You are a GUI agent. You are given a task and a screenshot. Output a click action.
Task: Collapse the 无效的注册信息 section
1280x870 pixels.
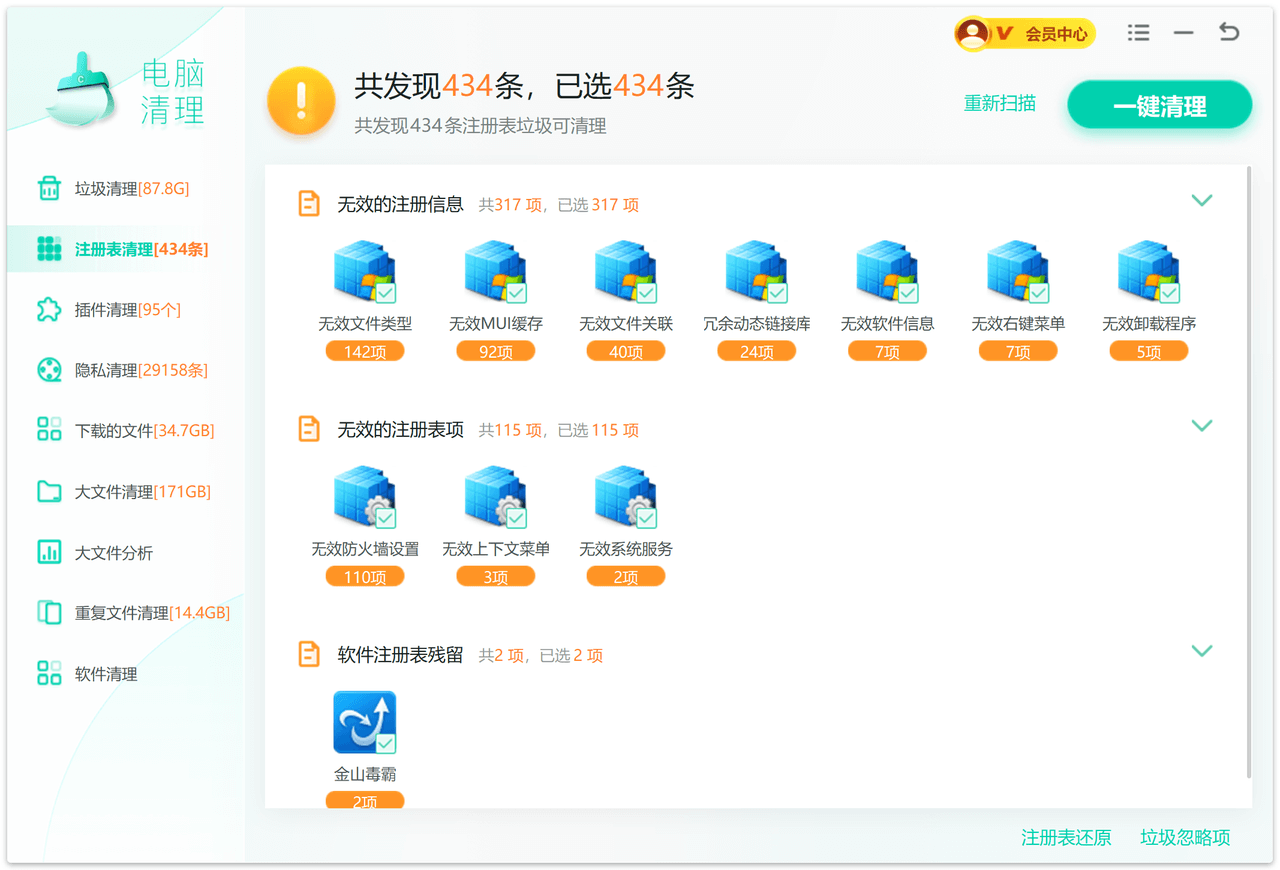(x=1202, y=201)
